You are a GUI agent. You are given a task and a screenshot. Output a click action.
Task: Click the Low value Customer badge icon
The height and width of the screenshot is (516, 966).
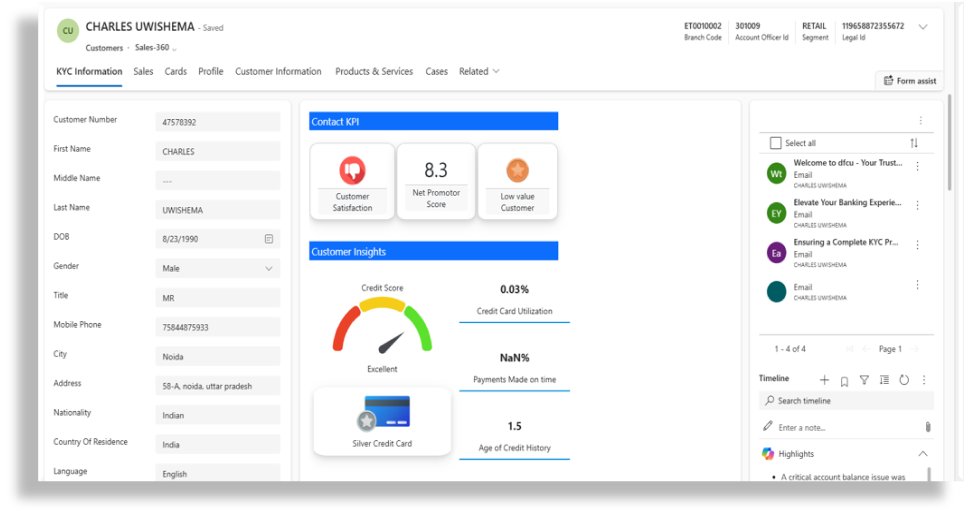[x=518, y=170]
